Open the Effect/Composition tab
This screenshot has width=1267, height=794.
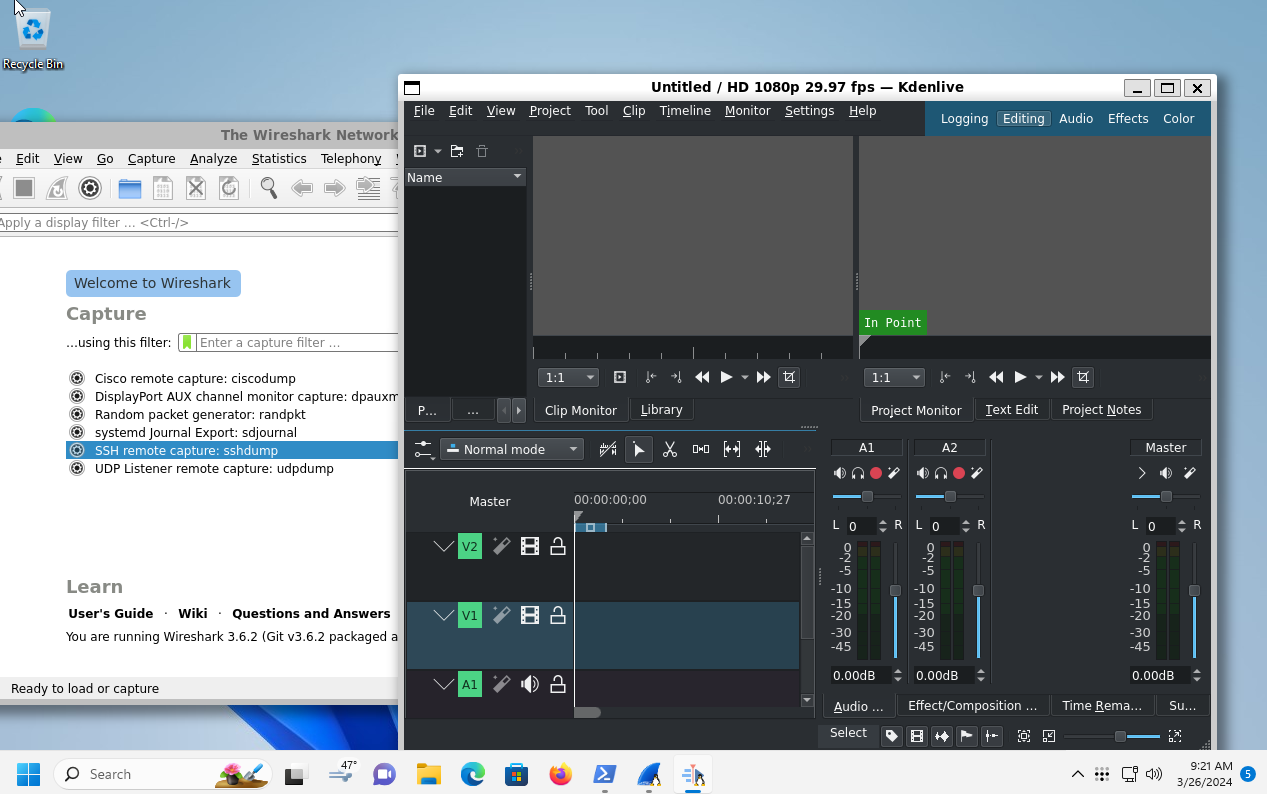click(973, 706)
